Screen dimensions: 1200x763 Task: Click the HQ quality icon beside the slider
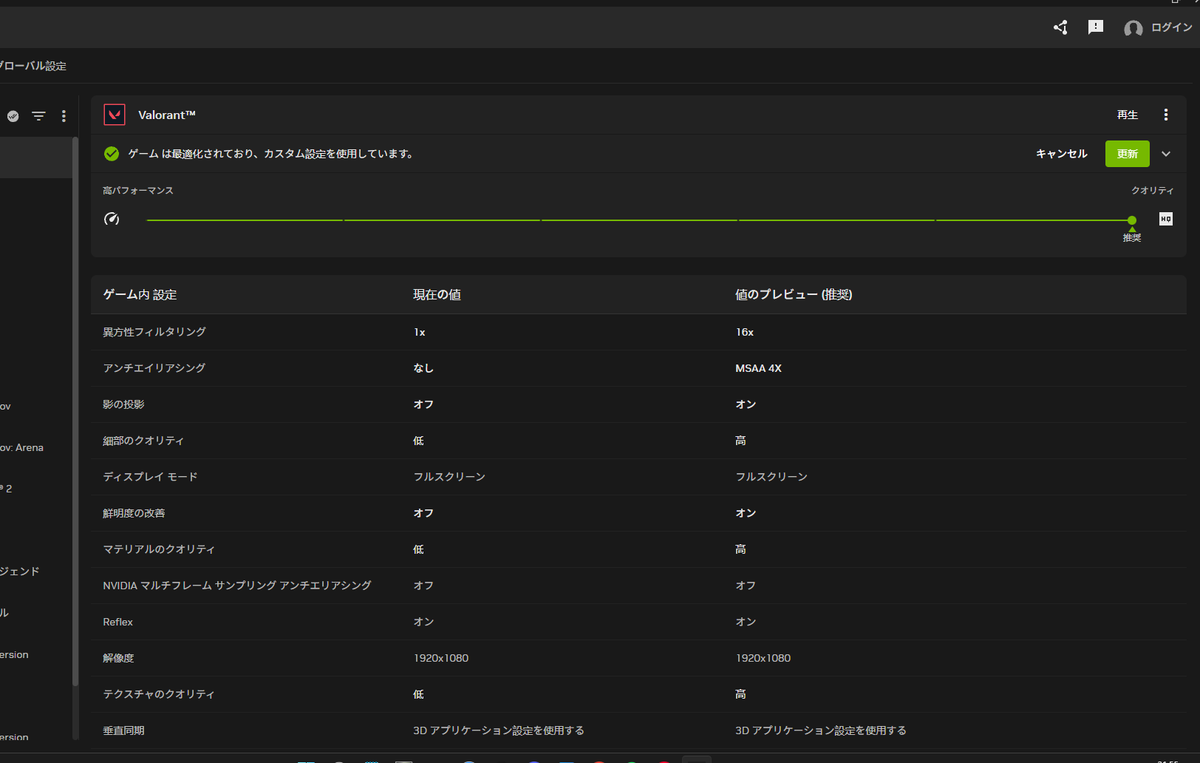(x=1165, y=217)
